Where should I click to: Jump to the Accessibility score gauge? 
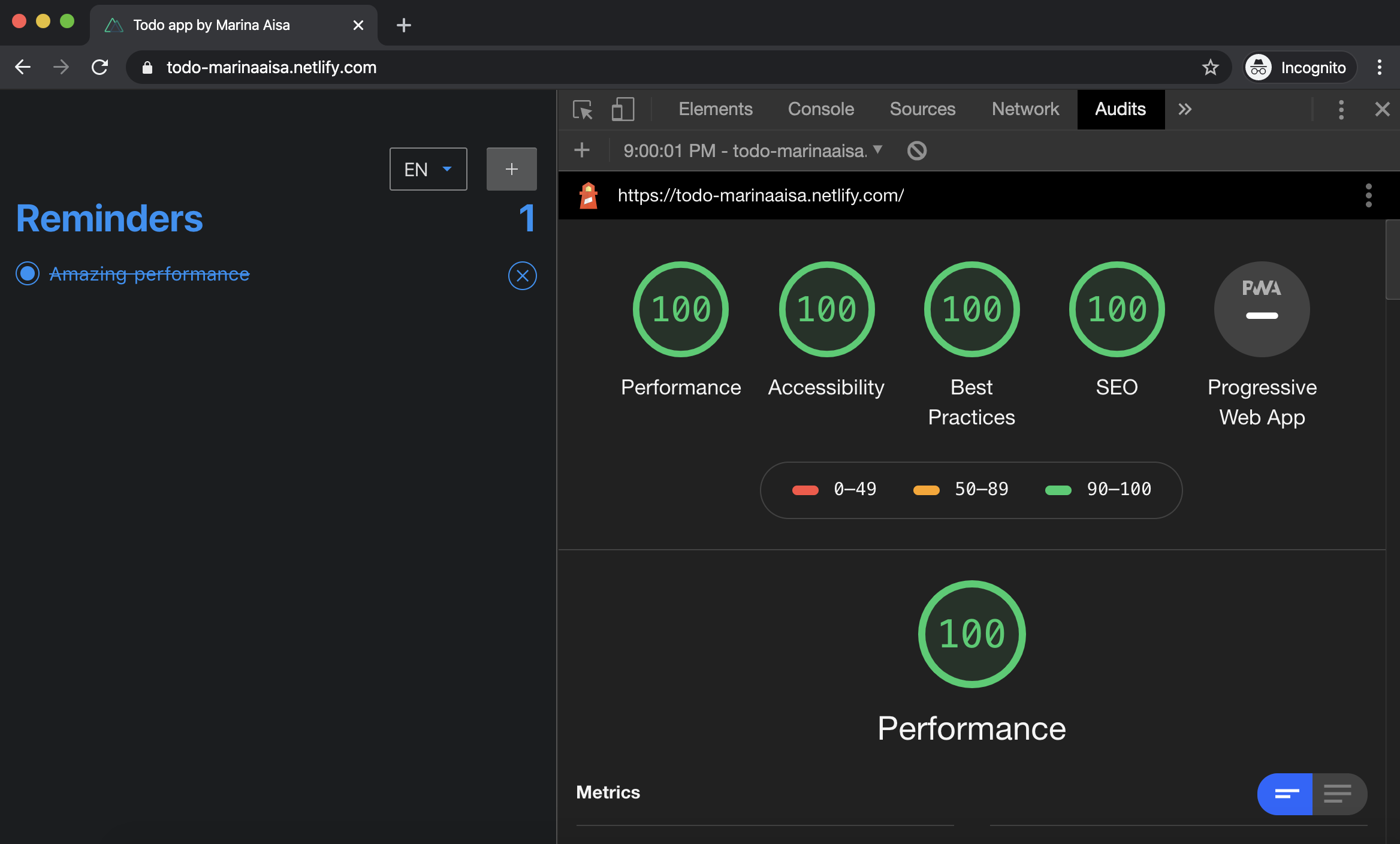point(826,309)
